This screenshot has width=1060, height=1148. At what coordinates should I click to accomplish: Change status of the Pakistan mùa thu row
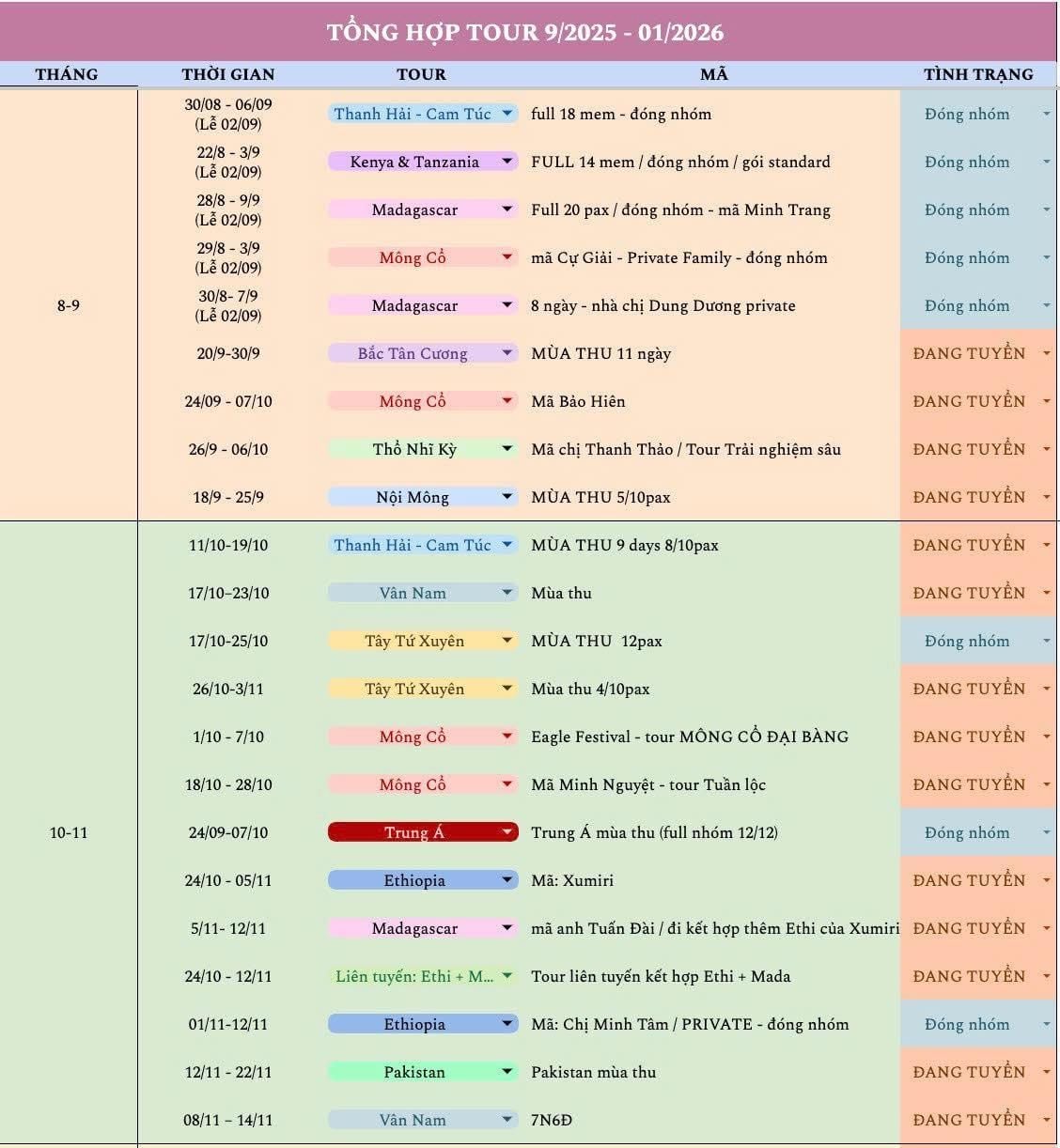1046,1072
